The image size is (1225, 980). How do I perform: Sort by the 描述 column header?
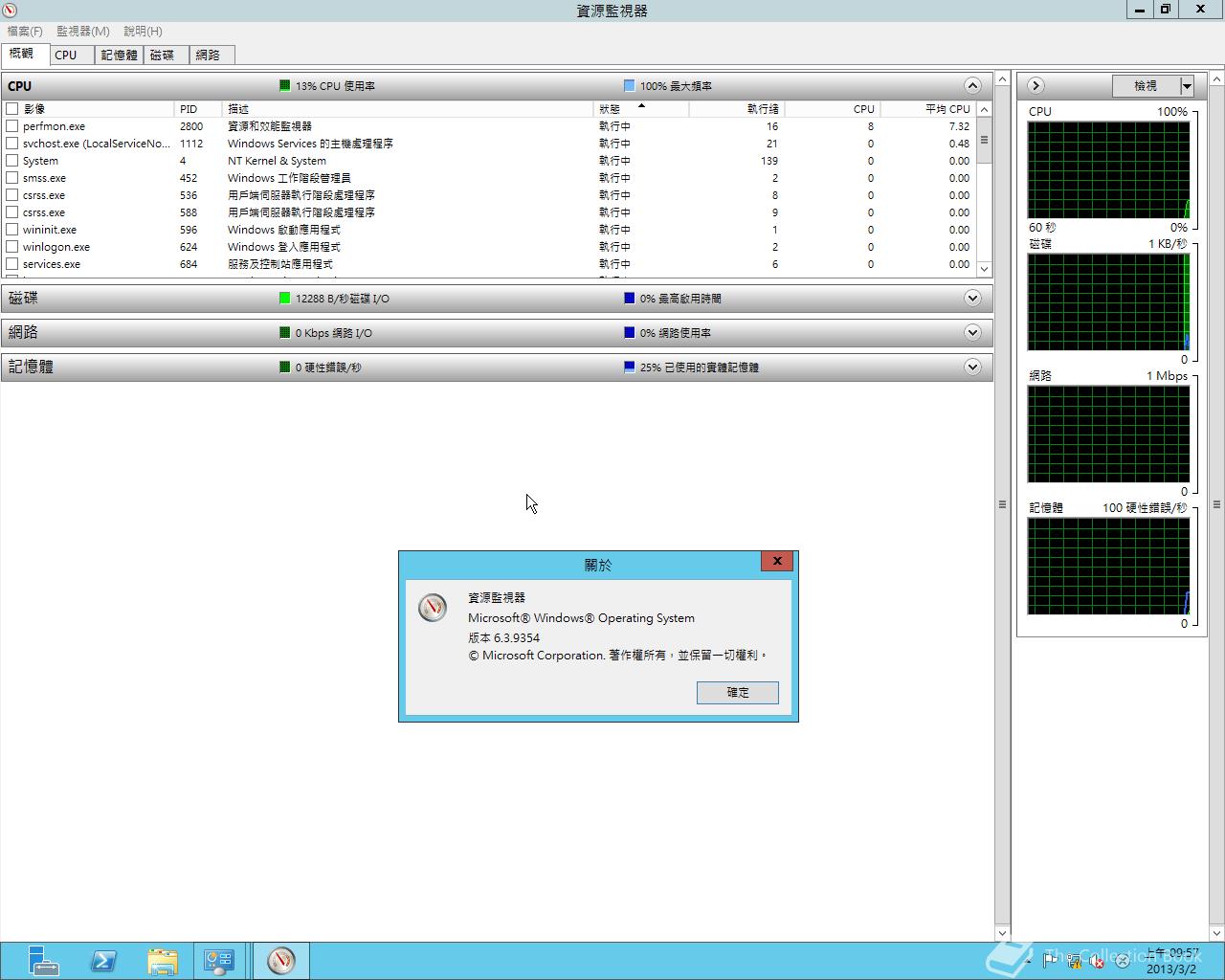tap(407, 109)
